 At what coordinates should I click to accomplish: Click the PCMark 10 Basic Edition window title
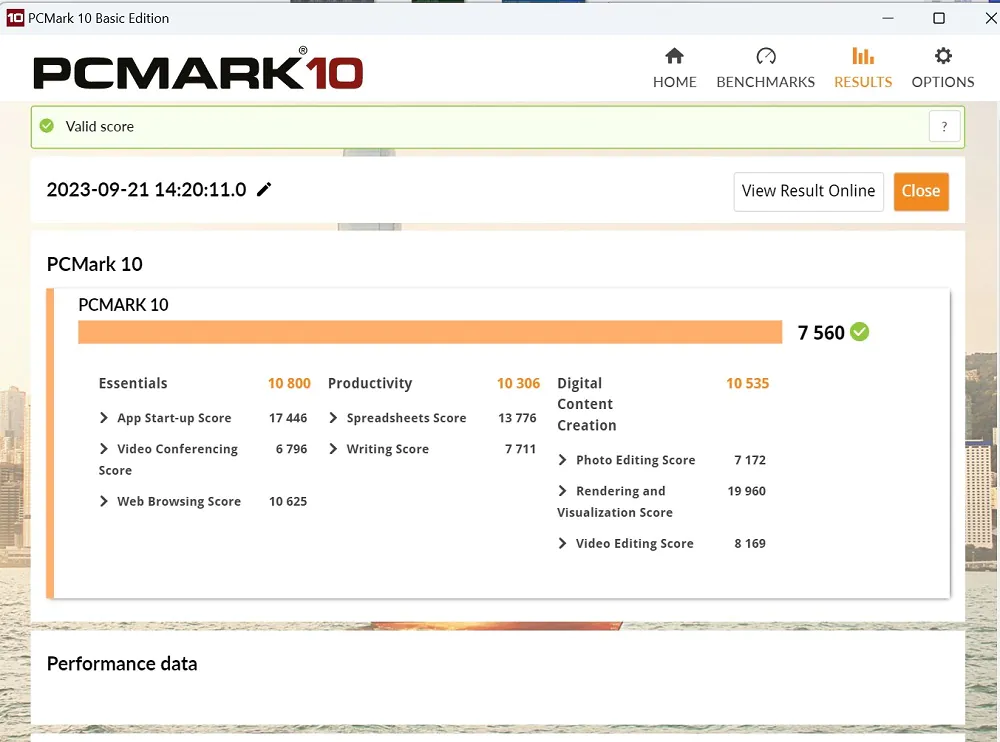98,18
